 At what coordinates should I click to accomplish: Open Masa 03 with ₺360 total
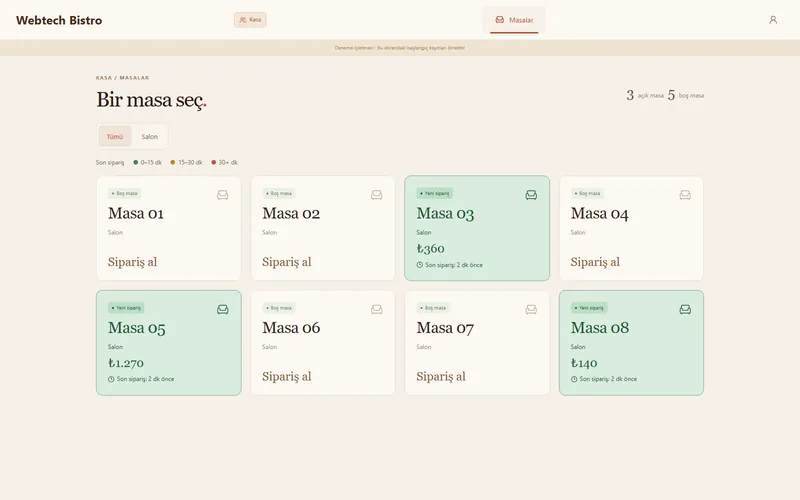(477, 228)
